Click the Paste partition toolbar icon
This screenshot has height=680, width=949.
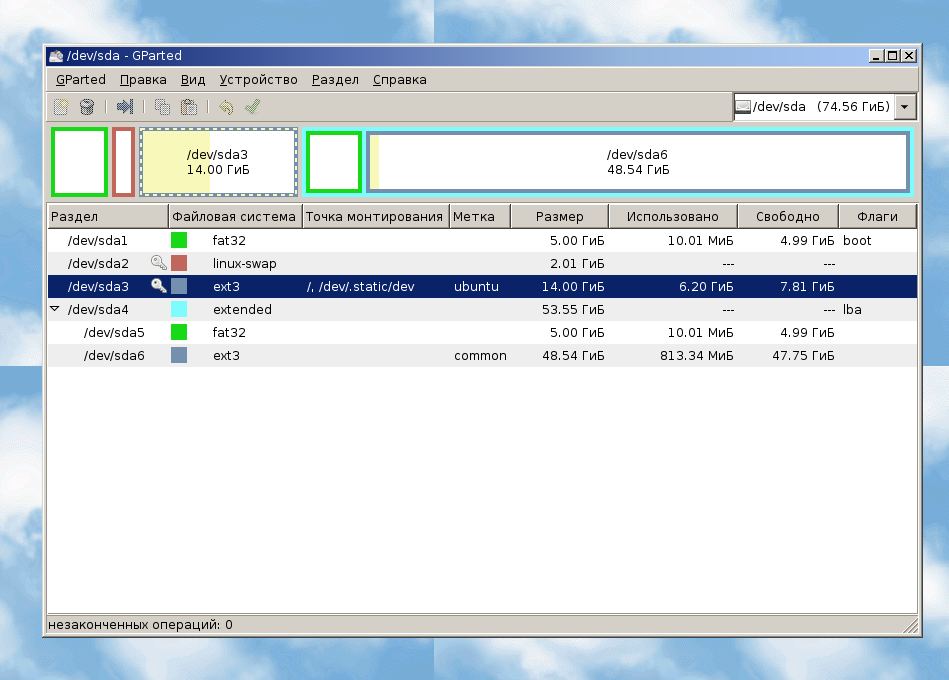[189, 107]
